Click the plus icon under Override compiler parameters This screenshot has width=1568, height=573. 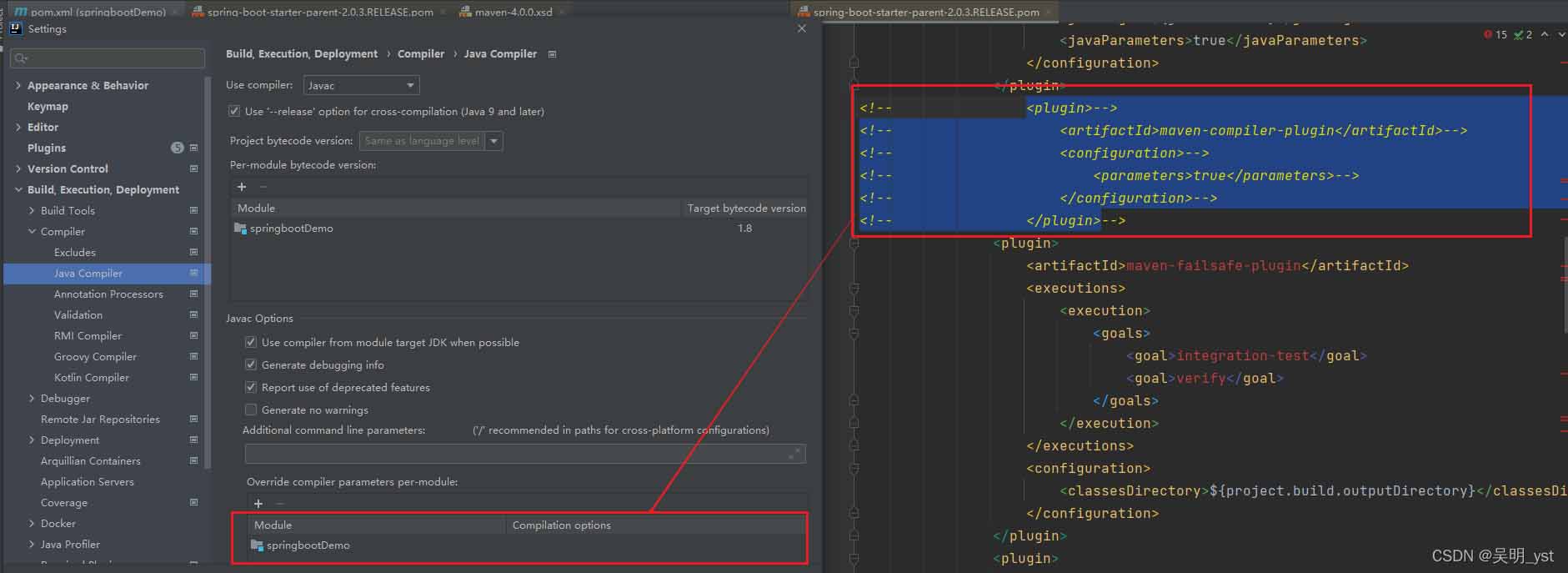pyautogui.click(x=258, y=504)
